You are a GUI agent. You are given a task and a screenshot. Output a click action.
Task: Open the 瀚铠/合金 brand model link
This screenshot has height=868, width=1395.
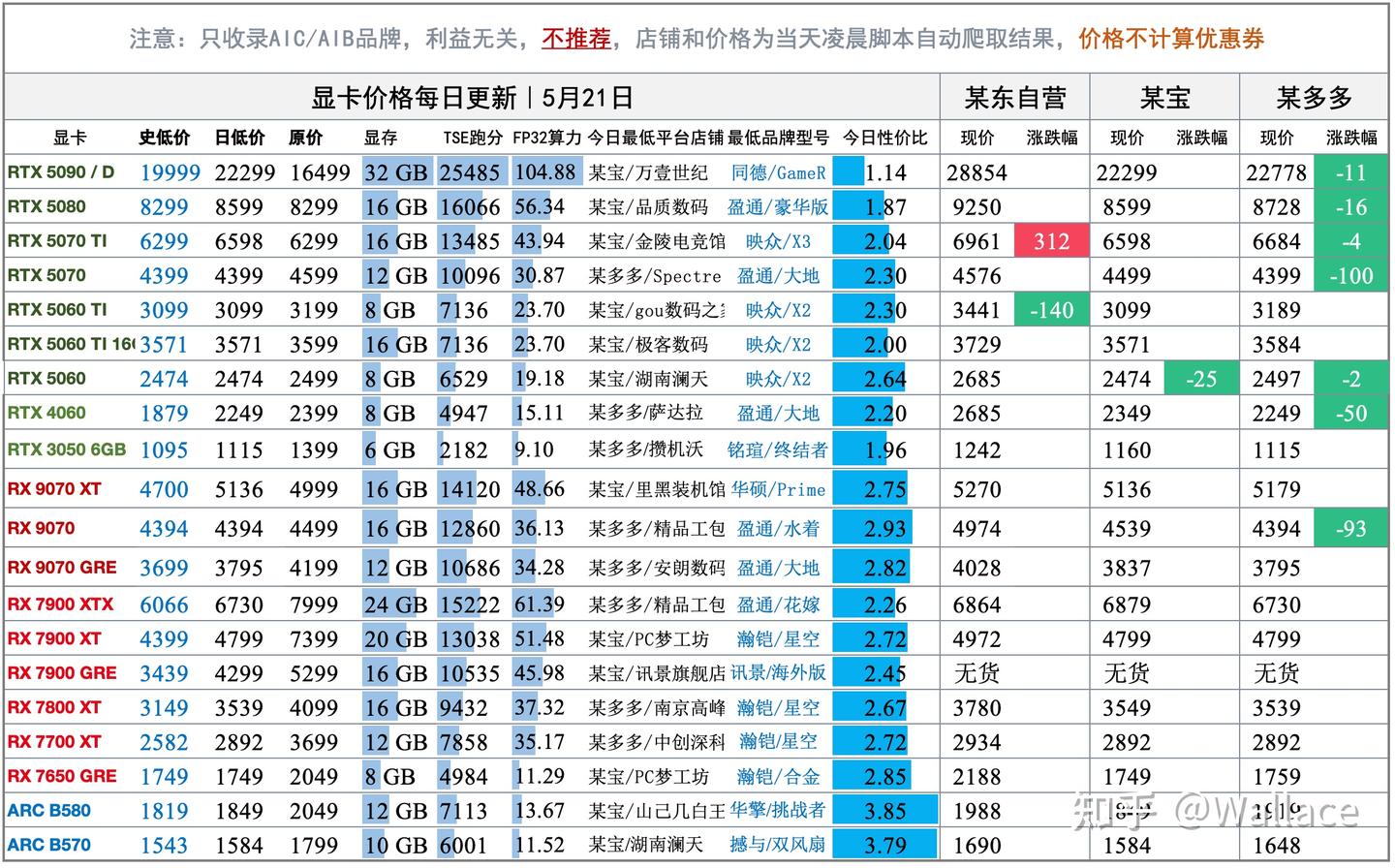click(x=778, y=776)
